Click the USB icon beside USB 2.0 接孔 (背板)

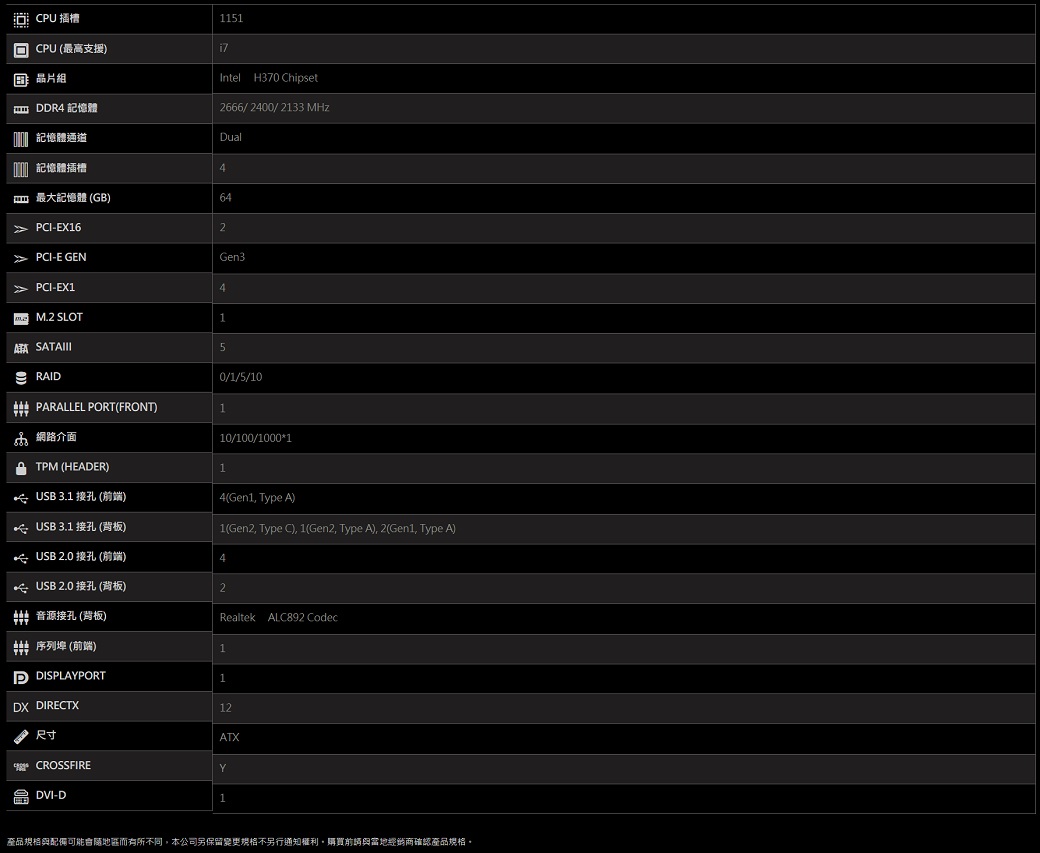click(x=21, y=587)
